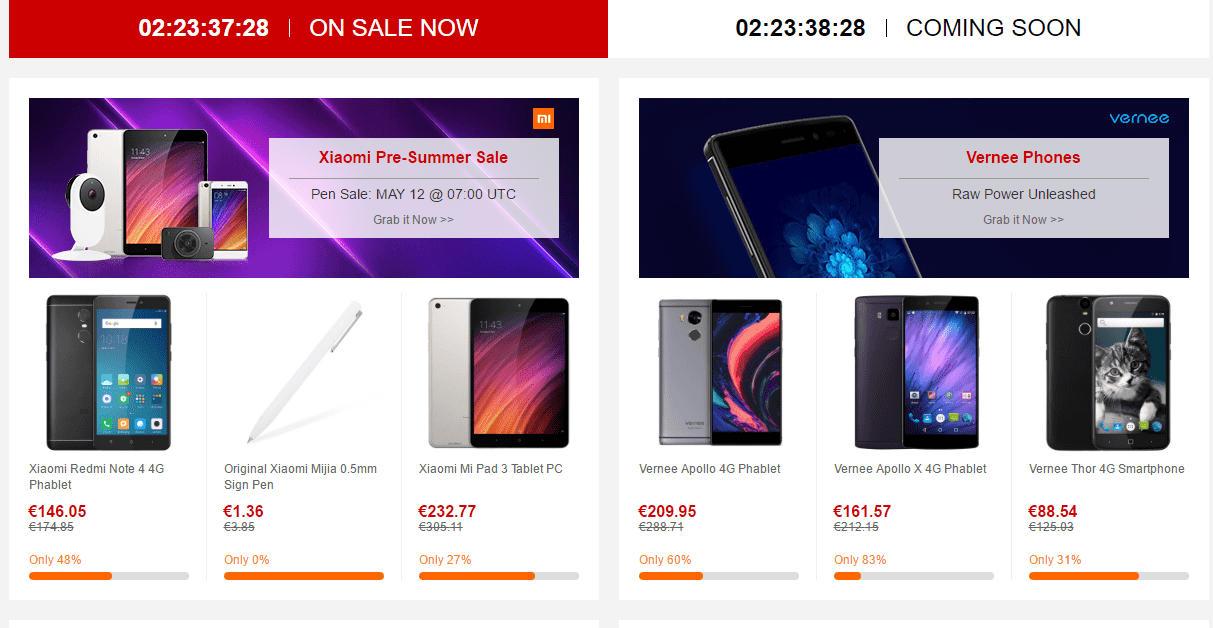Open the Vernee Apollo 4G Phablet image
The width and height of the screenshot is (1213, 628).
(718, 373)
